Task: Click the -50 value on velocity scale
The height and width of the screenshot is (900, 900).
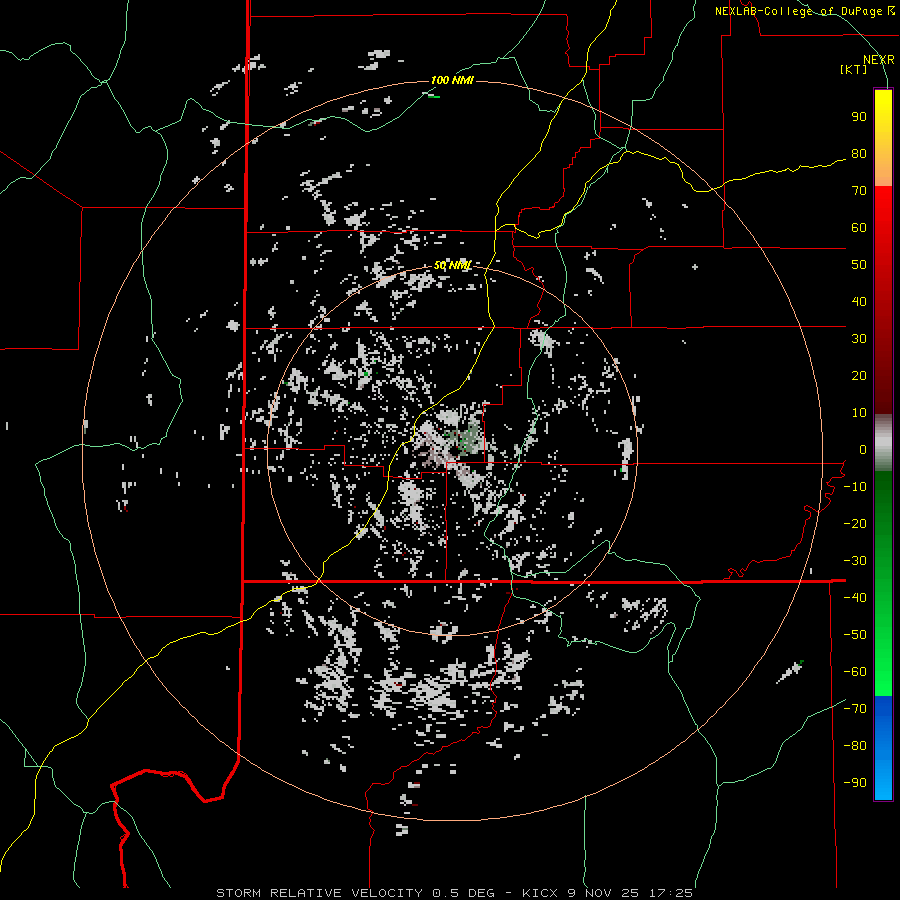Action: point(855,635)
